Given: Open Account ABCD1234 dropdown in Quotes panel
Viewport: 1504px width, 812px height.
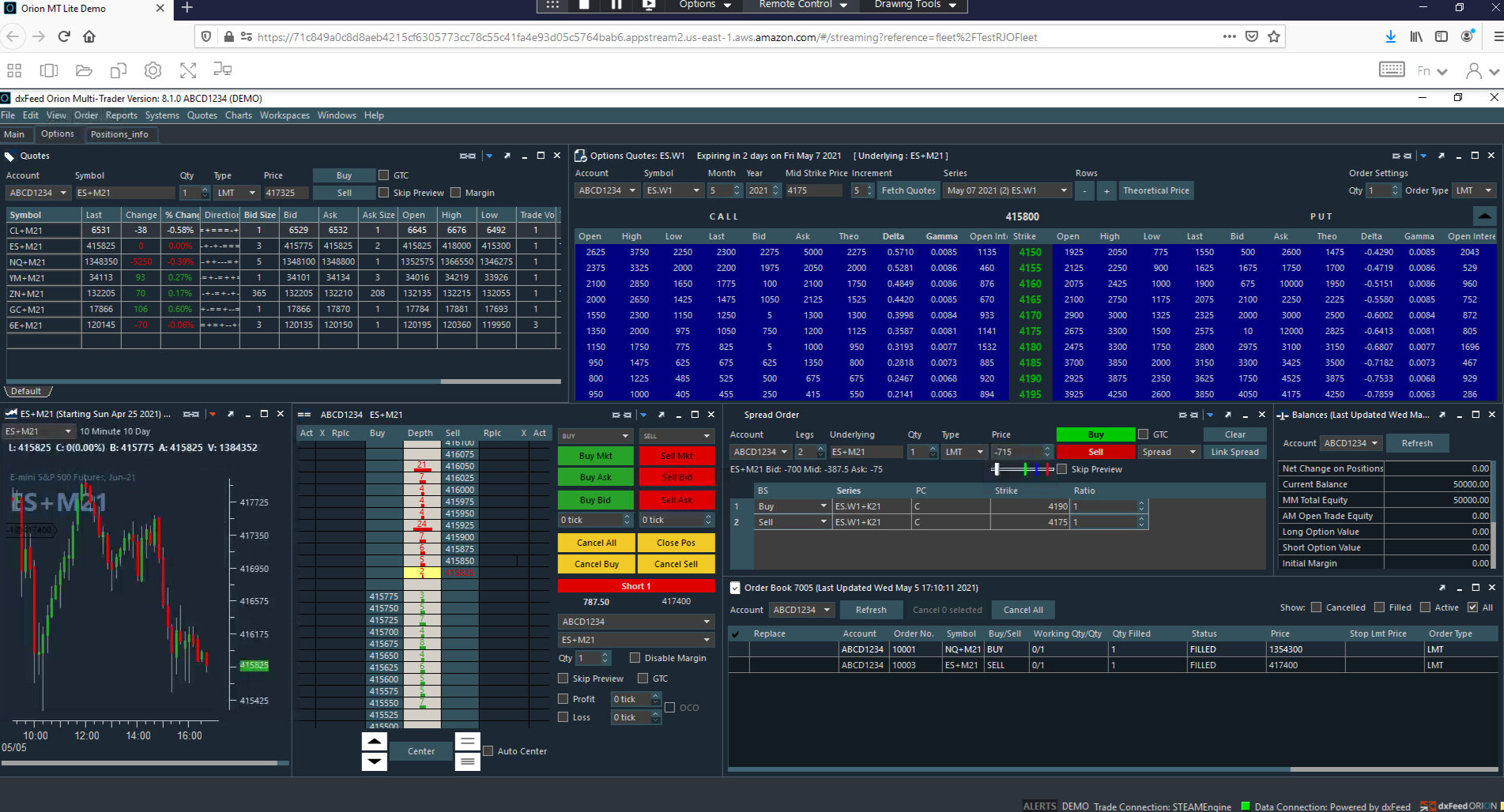Looking at the screenshot, I should pos(39,193).
